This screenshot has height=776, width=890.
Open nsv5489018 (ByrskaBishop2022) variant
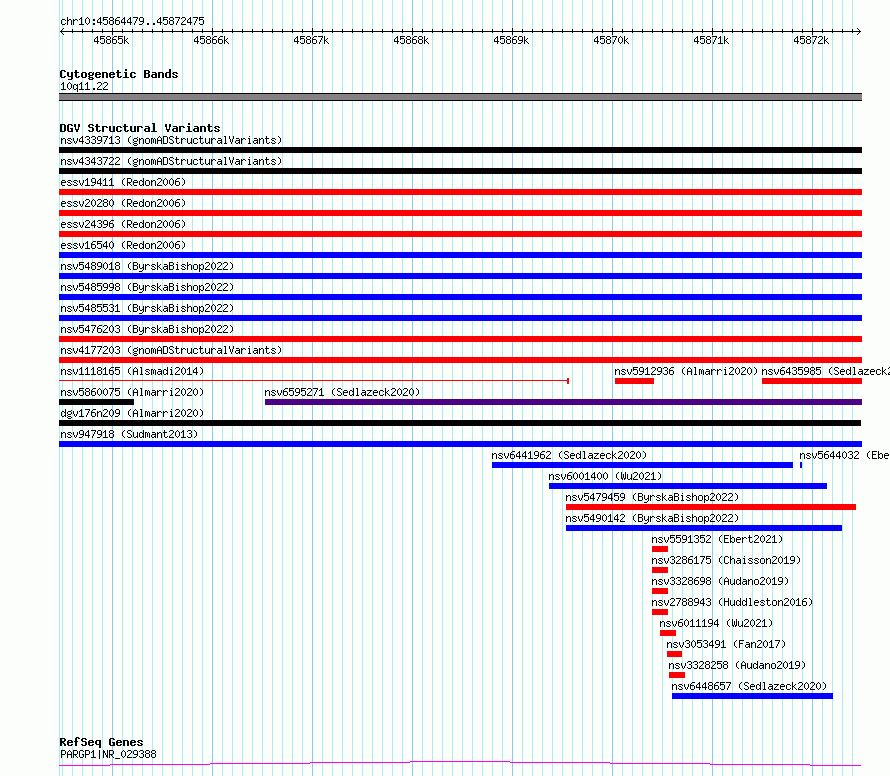click(147, 266)
